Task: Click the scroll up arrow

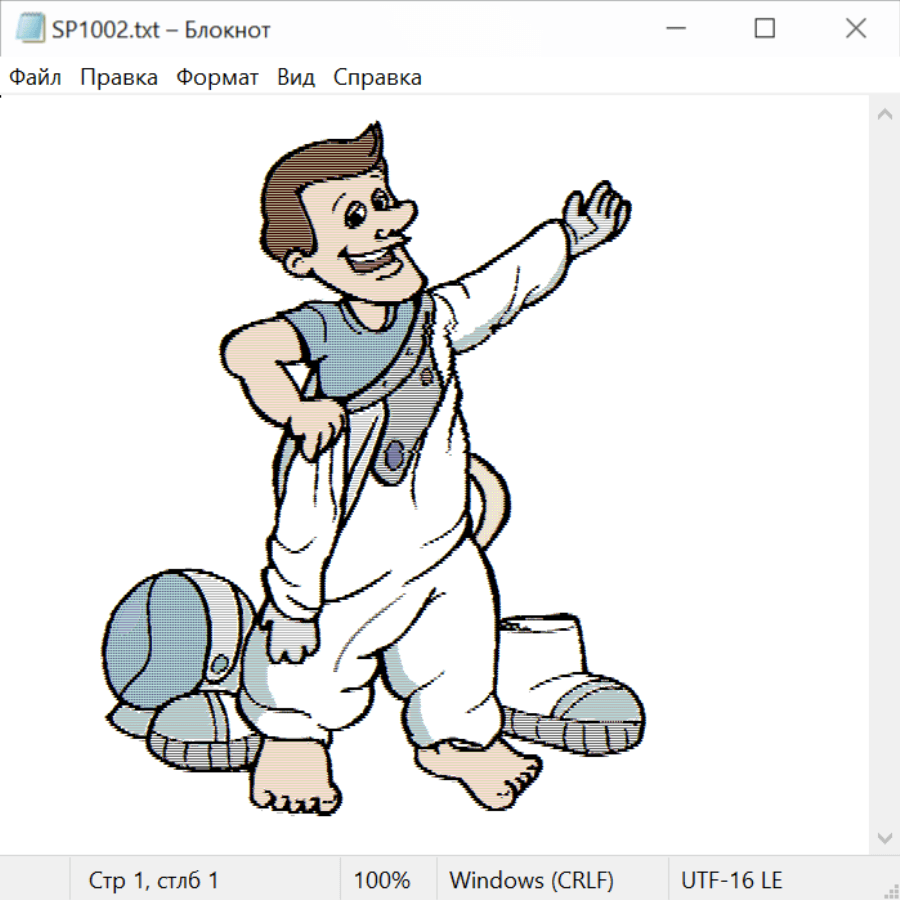Action: [x=884, y=114]
